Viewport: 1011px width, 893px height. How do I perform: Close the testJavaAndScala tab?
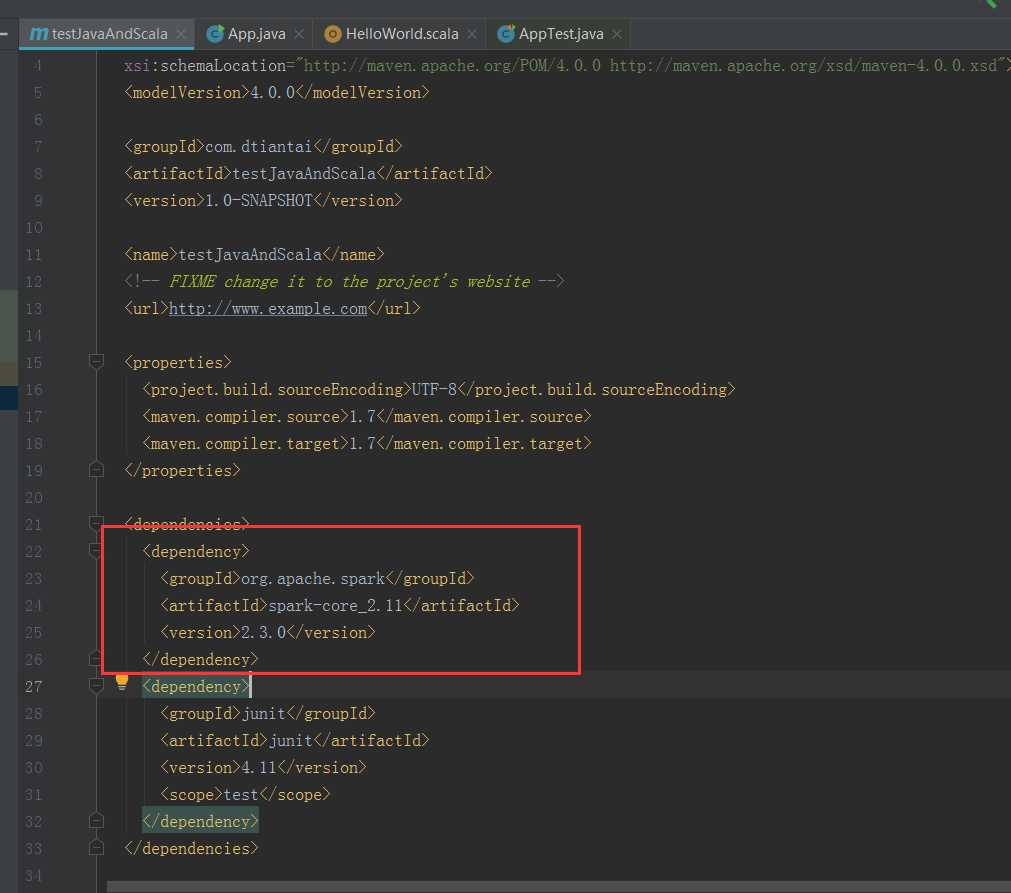pyautogui.click(x=181, y=34)
